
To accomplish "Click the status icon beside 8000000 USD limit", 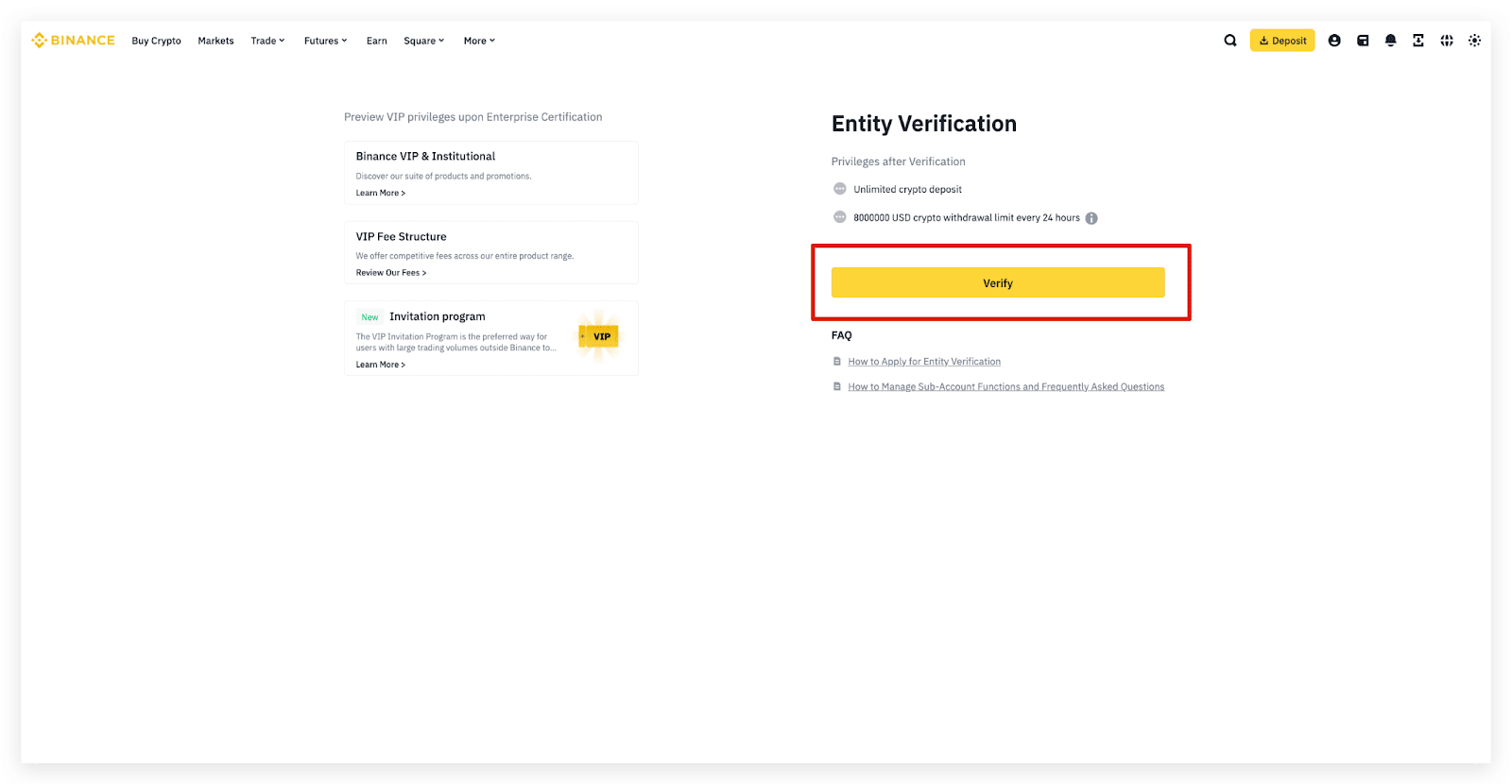I will [840, 217].
